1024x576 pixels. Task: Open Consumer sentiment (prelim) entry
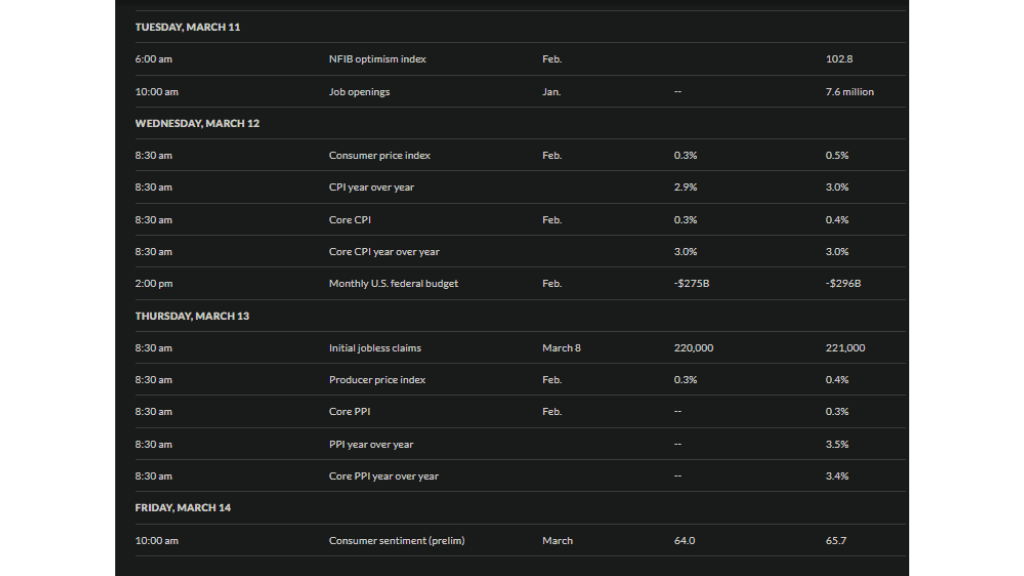tap(396, 541)
